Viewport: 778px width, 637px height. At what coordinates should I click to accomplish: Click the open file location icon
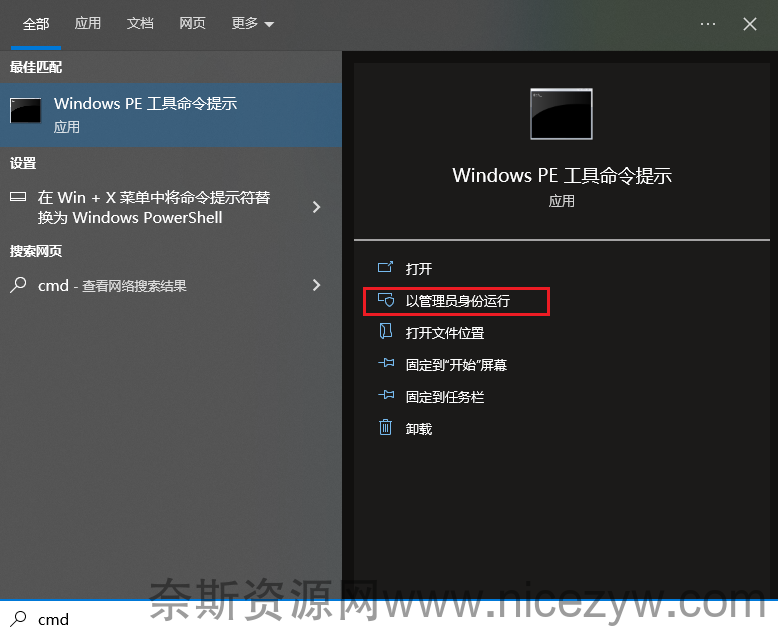(385, 331)
